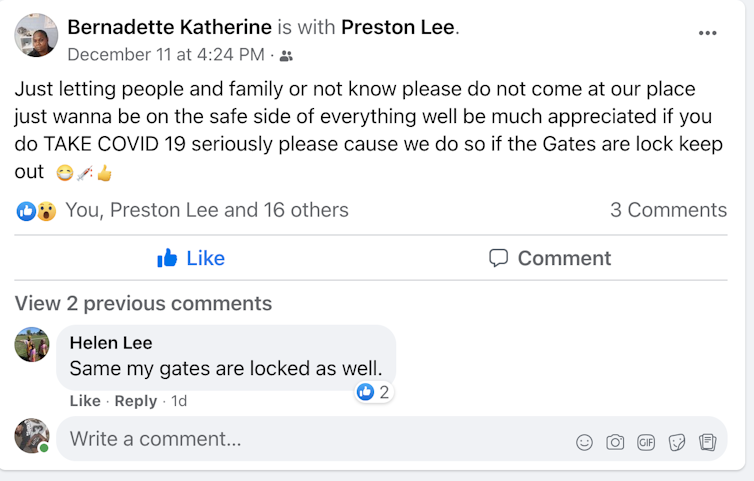The image size is (754, 481).
Task: Click the avatar sticker icon at far right
Action: (708, 441)
